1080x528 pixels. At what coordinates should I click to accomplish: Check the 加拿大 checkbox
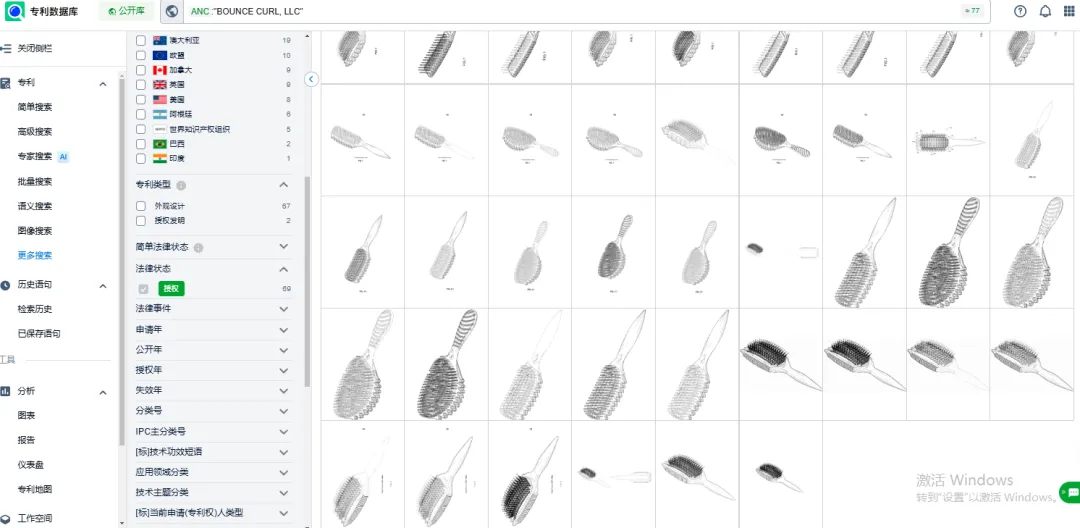pos(141,70)
